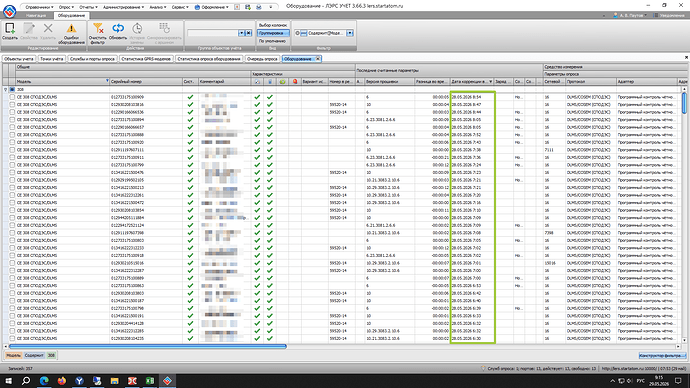This screenshot has height=388, width=690.
Task: Open the Опрос menu dropdown
Action: click(66, 7)
